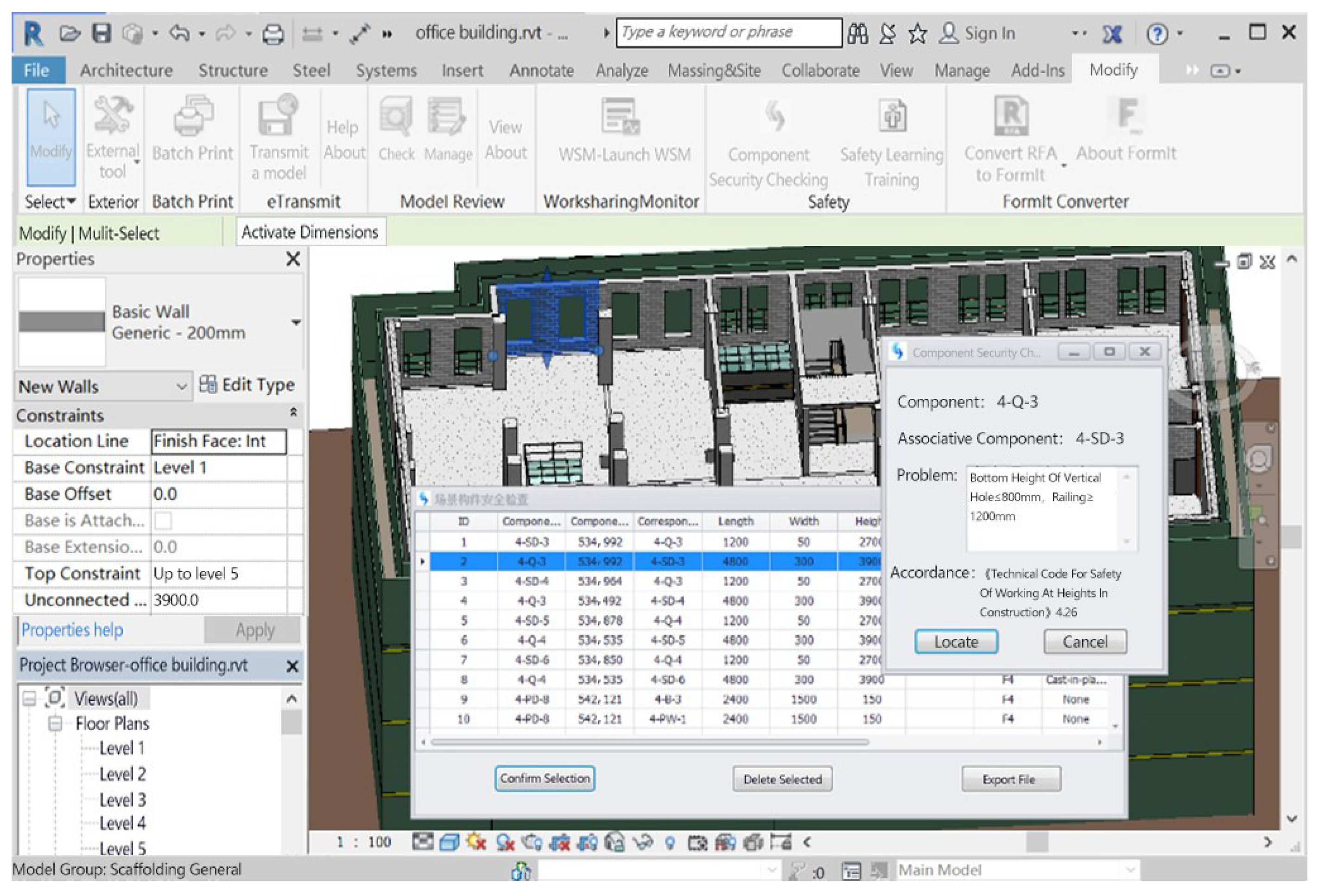The height and width of the screenshot is (896, 1319).
Task: Collapse the Constraints section
Action: [x=293, y=412]
